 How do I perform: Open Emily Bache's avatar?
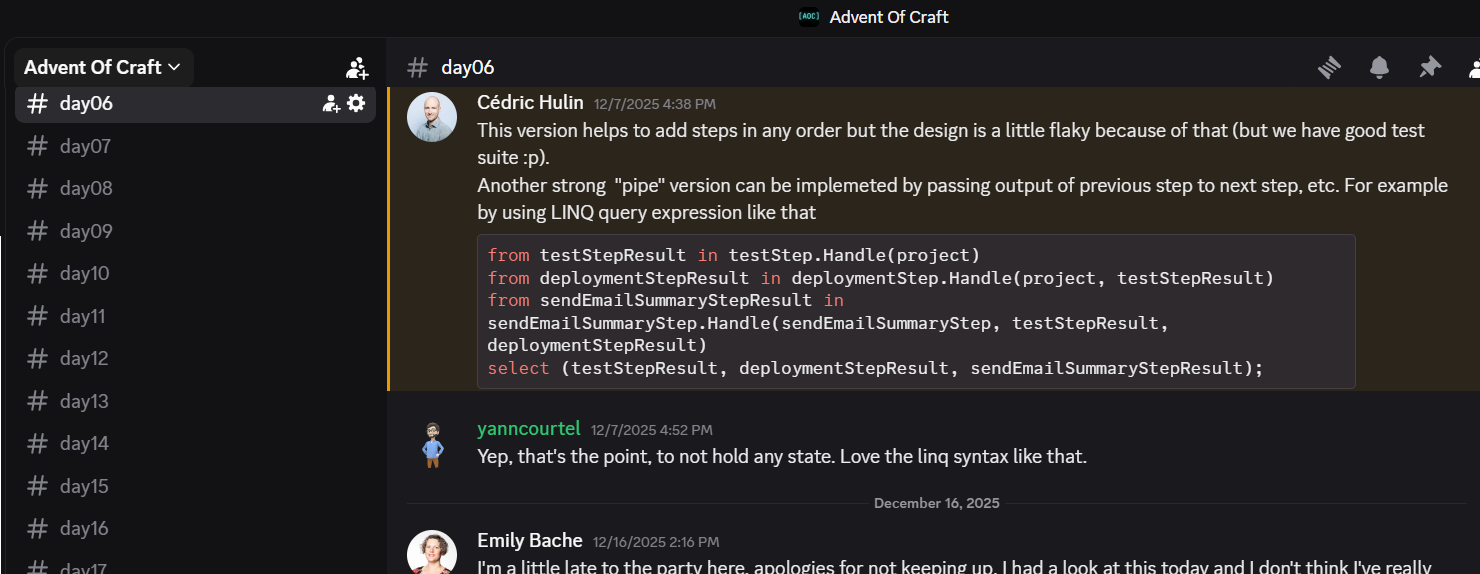(x=432, y=553)
